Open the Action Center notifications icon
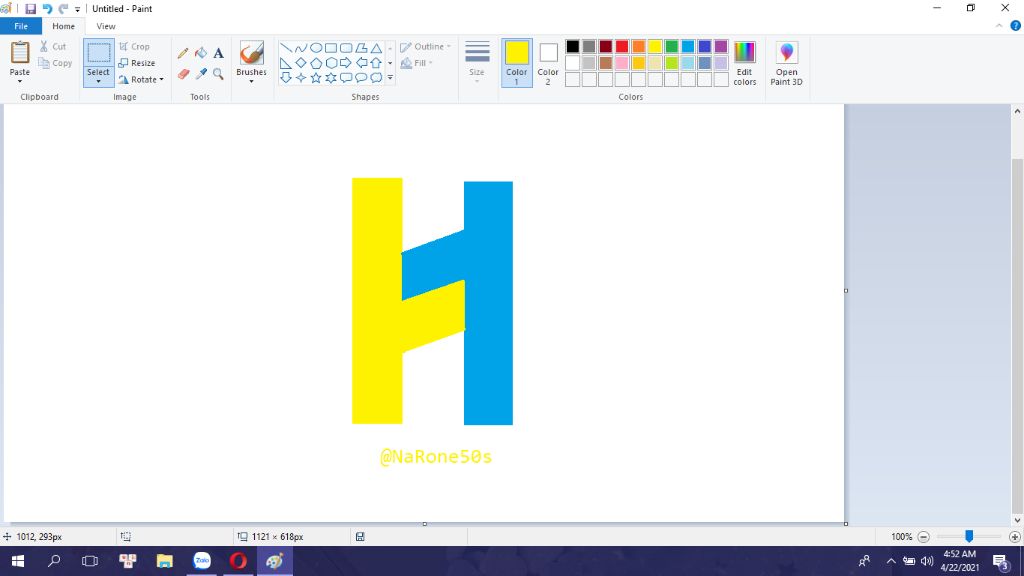Image resolution: width=1024 pixels, height=576 pixels. pos(1000,561)
